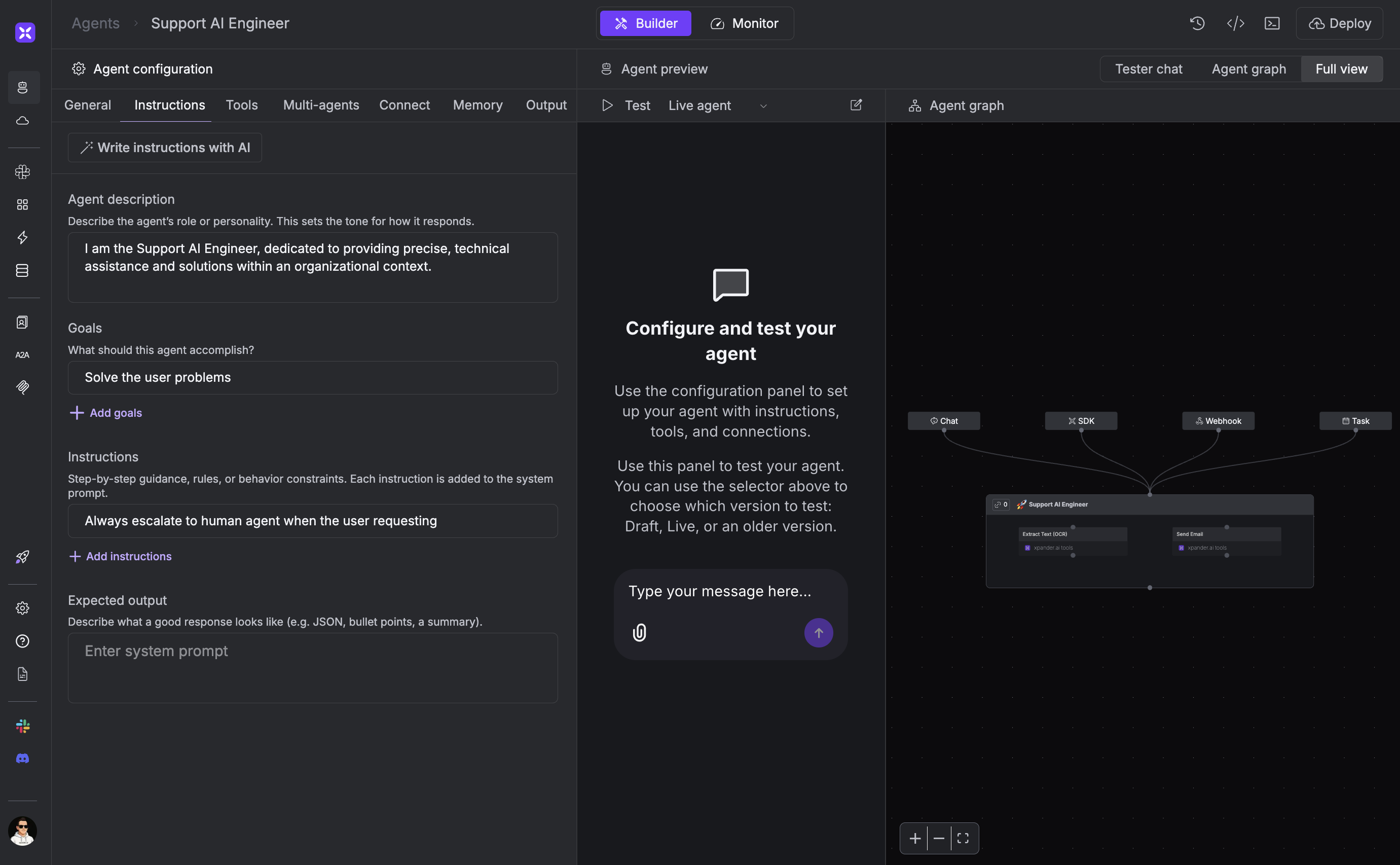This screenshot has height=865, width=1400.
Task: Switch to the Tools tab
Action: point(242,104)
